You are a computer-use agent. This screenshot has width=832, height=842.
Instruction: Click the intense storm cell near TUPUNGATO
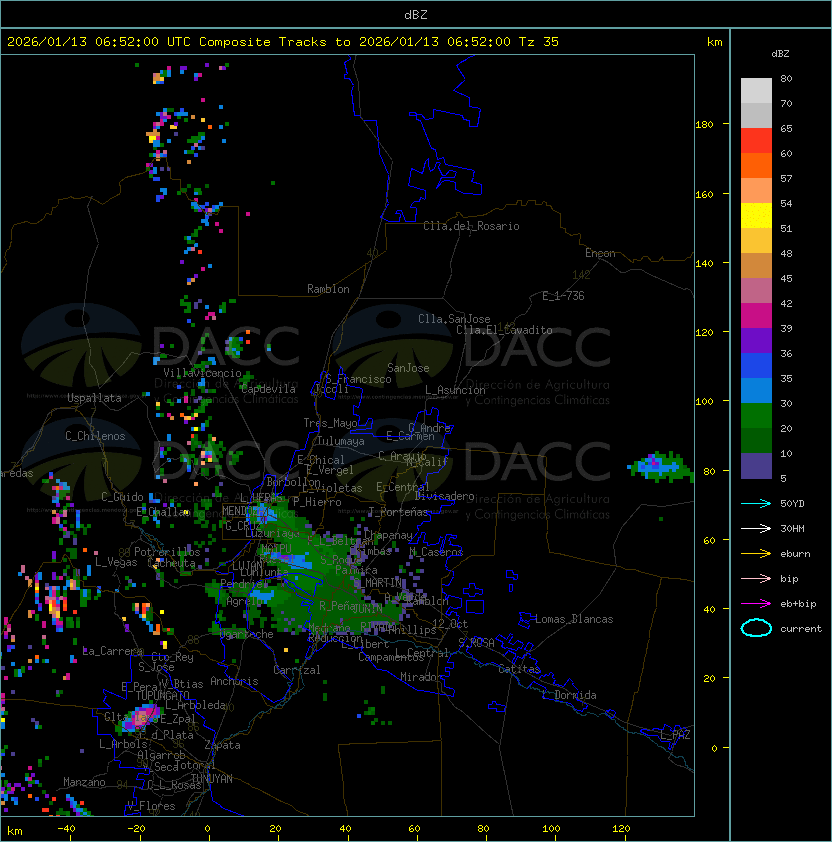tap(140, 718)
